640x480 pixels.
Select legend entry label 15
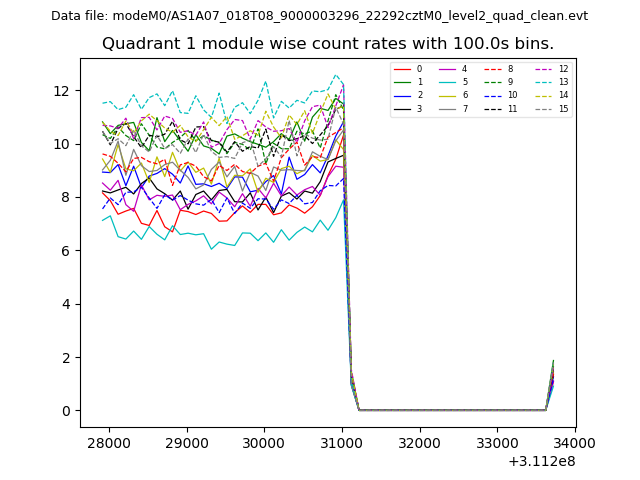[x=563, y=108]
